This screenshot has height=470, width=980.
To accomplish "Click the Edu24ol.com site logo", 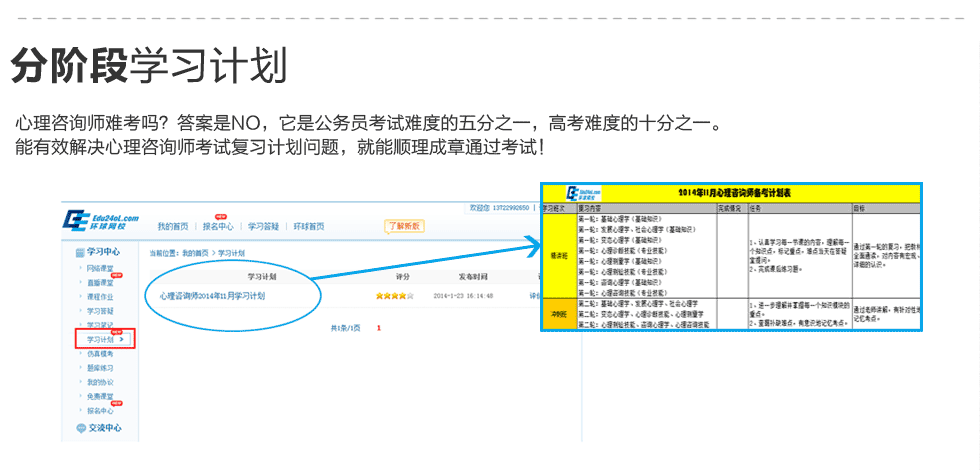I will pyautogui.click(x=101, y=221).
